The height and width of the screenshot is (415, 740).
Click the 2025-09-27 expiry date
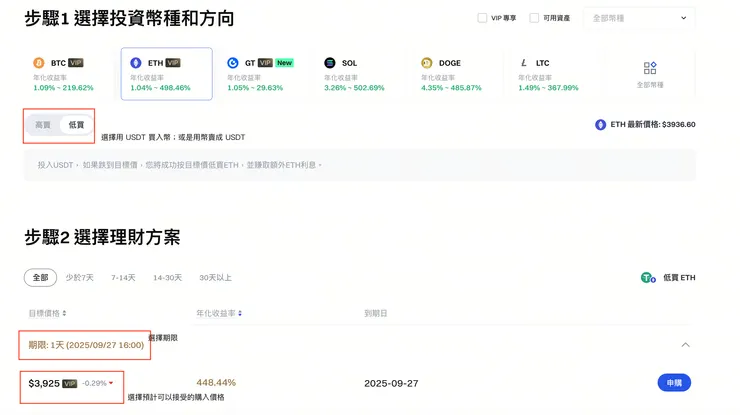(391, 383)
